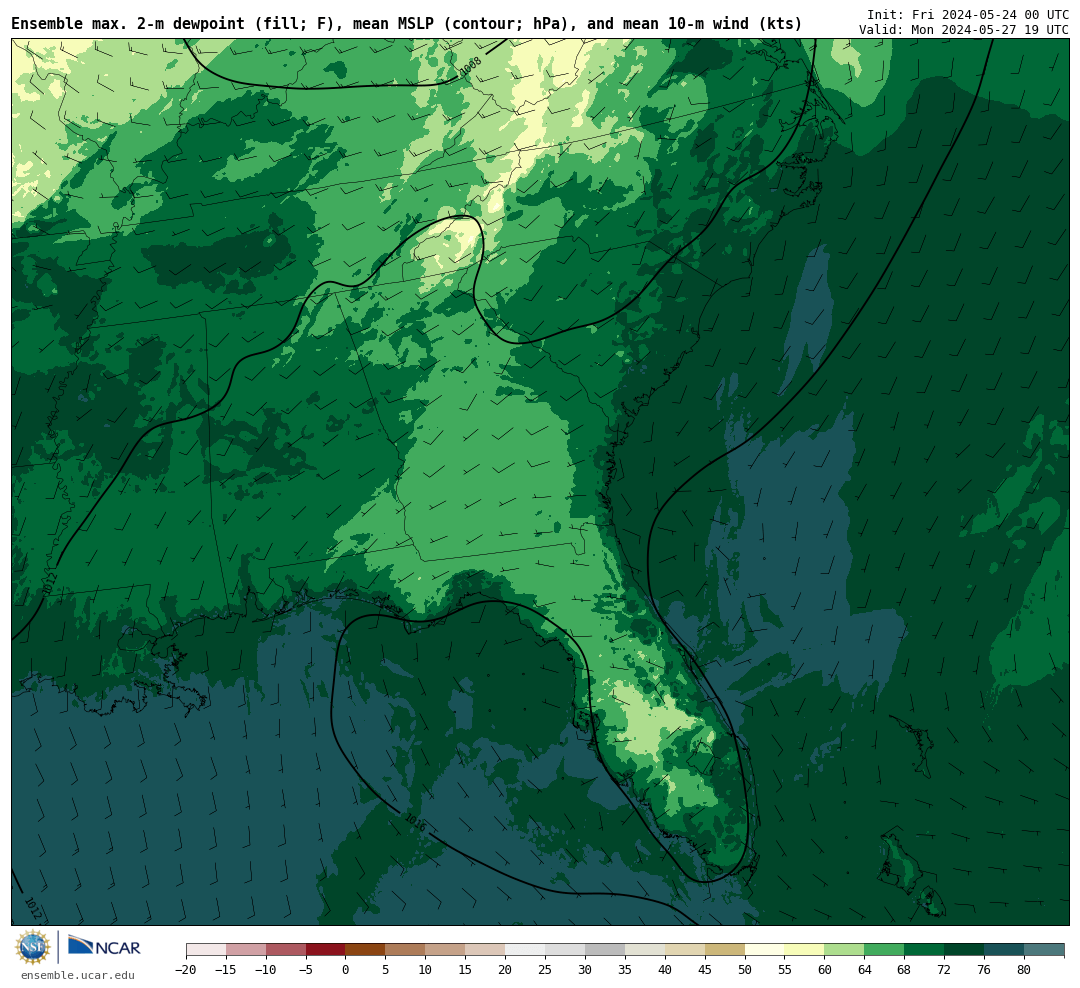Click the 1012 contour label at bottom left
This screenshot has height=988, width=1080.
[x=33, y=909]
